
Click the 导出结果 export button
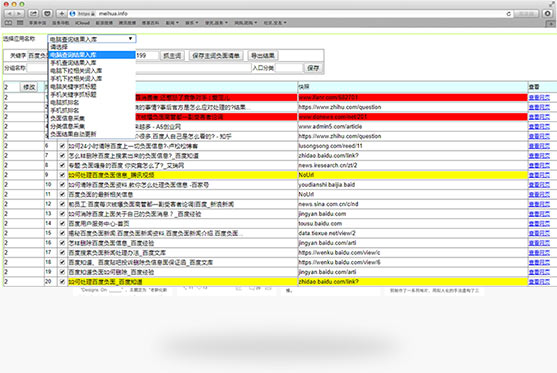coord(263,55)
